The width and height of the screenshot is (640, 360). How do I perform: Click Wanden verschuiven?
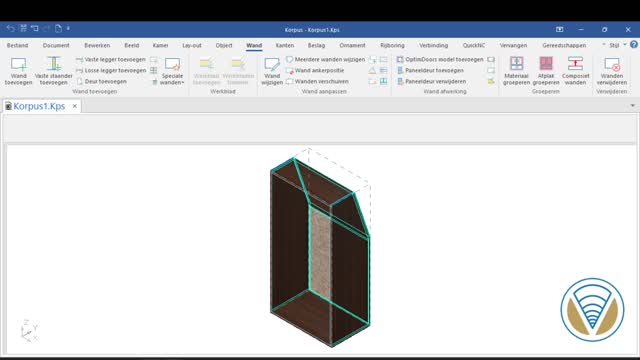point(317,82)
